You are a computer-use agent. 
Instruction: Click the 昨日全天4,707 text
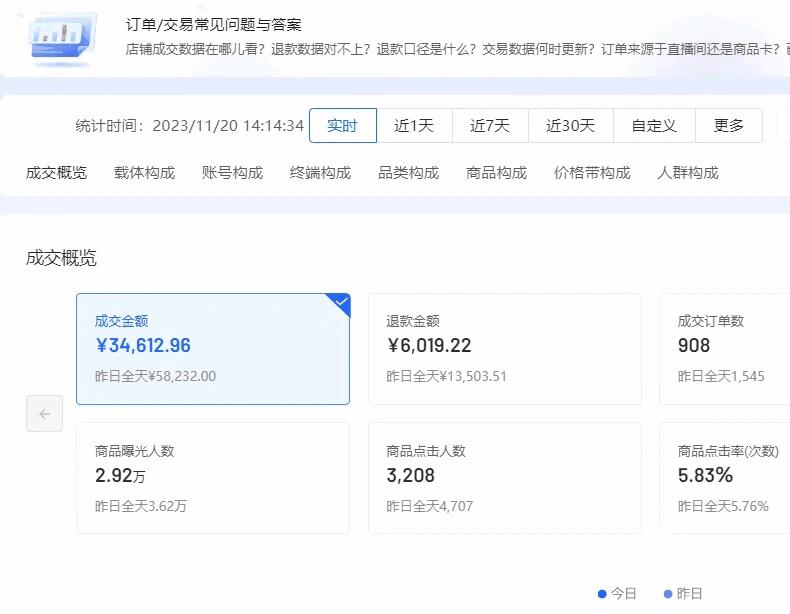tap(430, 506)
